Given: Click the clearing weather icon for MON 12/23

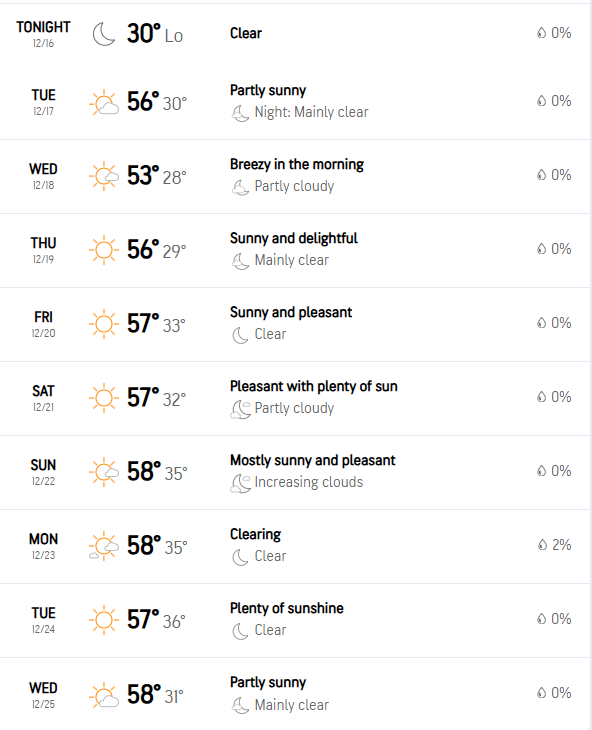Looking at the screenshot, I should point(104,546).
